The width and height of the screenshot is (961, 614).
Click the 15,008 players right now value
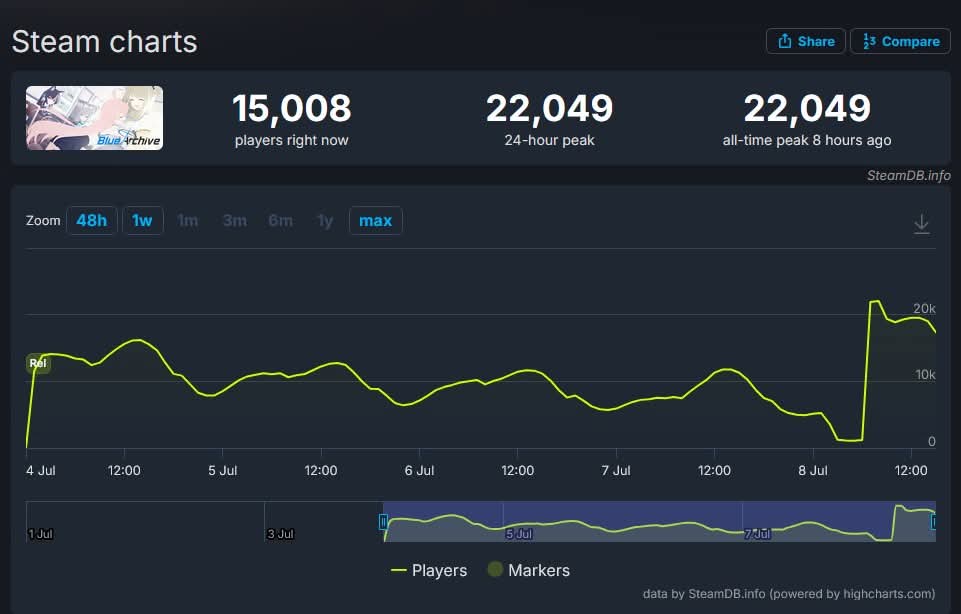point(292,108)
